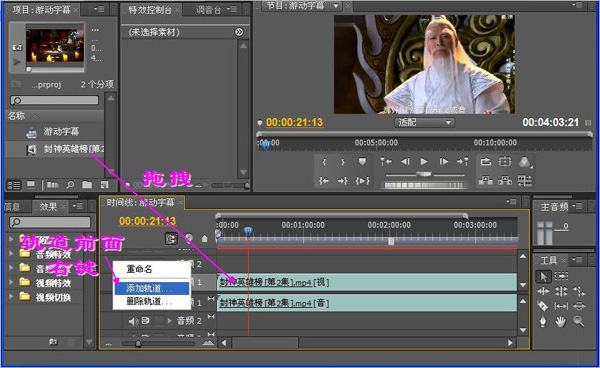The width and height of the screenshot is (600, 368).
Task: Select the Zoom magnifier tool
Action: 579,322
